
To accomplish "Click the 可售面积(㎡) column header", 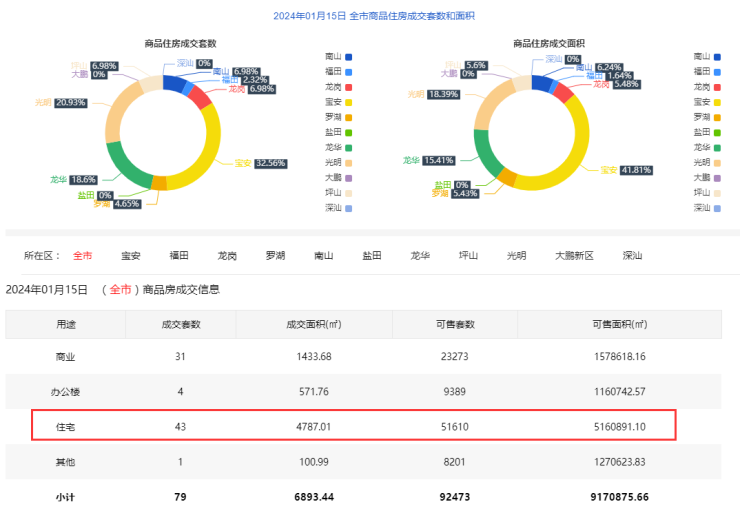I will (618, 324).
